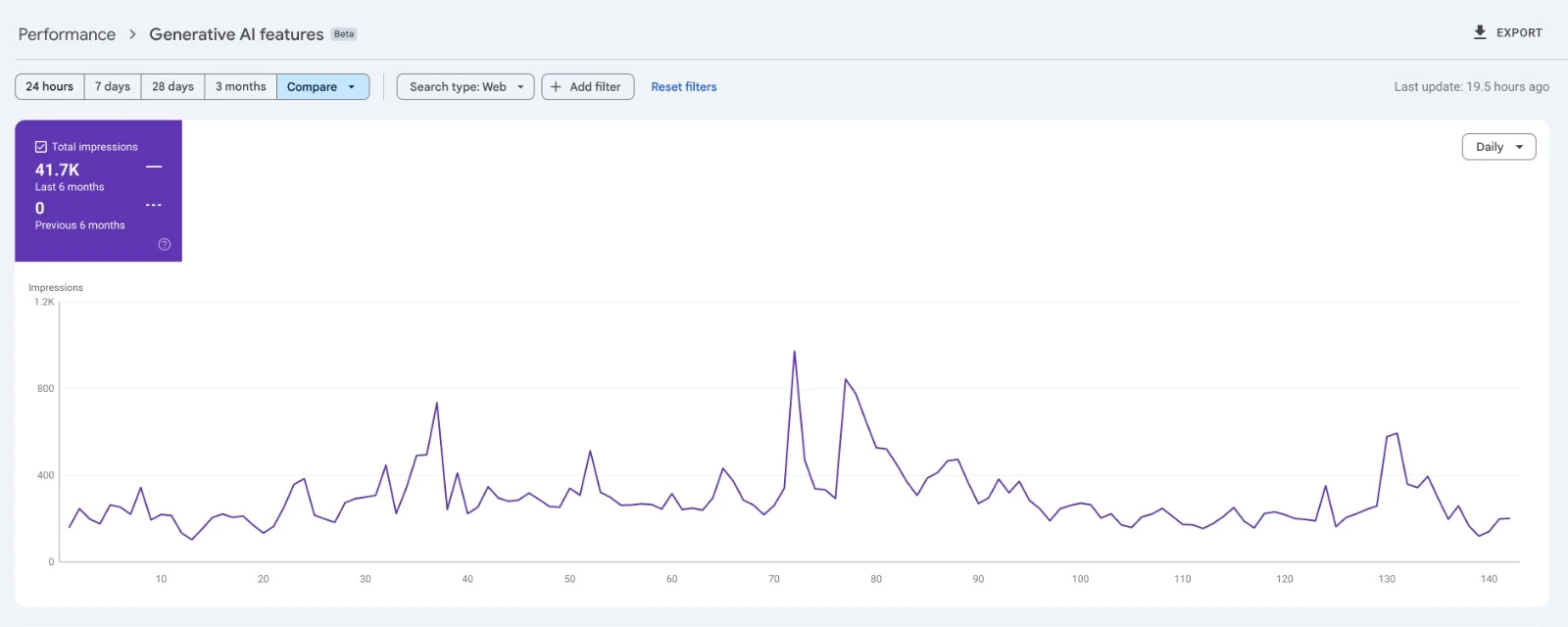This screenshot has width=1568, height=627.
Task: Click the Total impressions metric card
Action: coord(98,191)
